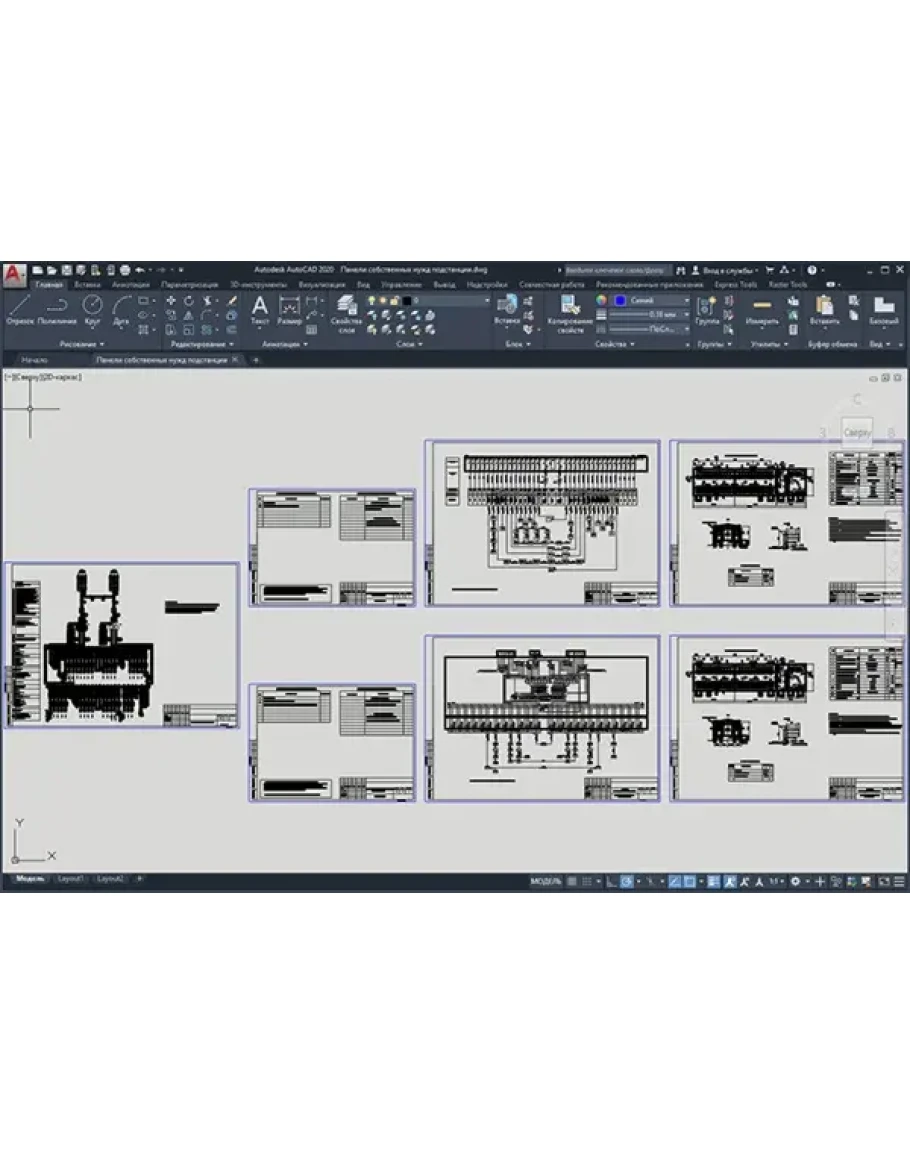Click Вход в службы sign-in button
This screenshot has width=910, height=1155.
[724, 270]
